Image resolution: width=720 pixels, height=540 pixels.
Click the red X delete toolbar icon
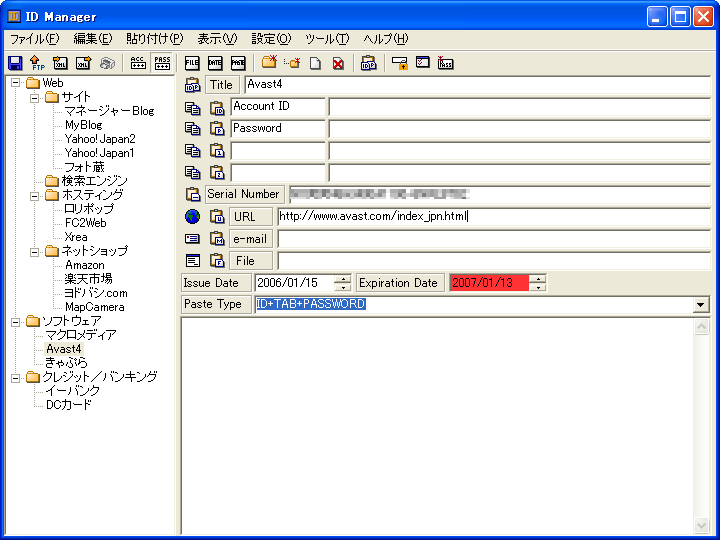[x=338, y=63]
